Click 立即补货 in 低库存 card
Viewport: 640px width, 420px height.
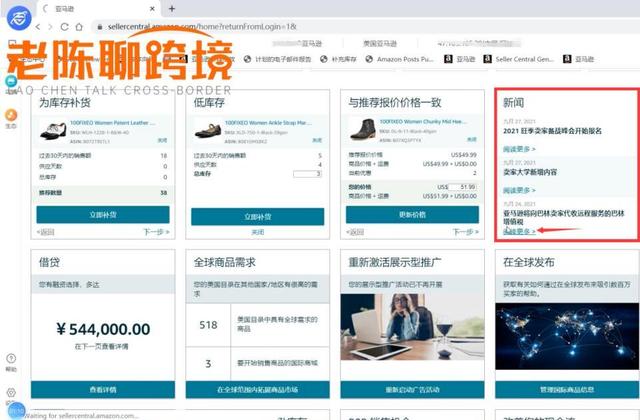click(x=258, y=216)
